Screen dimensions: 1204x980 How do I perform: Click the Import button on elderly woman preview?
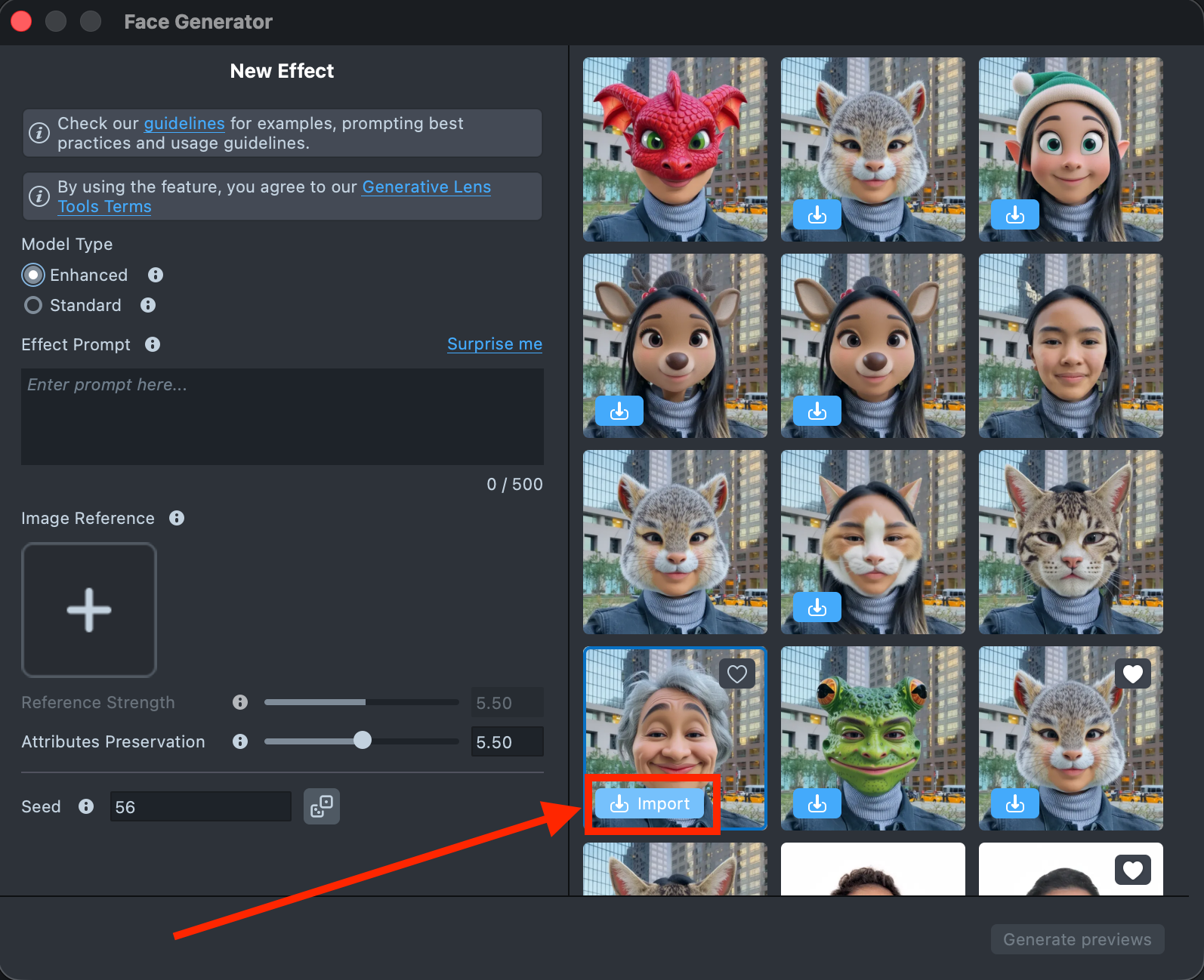(650, 804)
